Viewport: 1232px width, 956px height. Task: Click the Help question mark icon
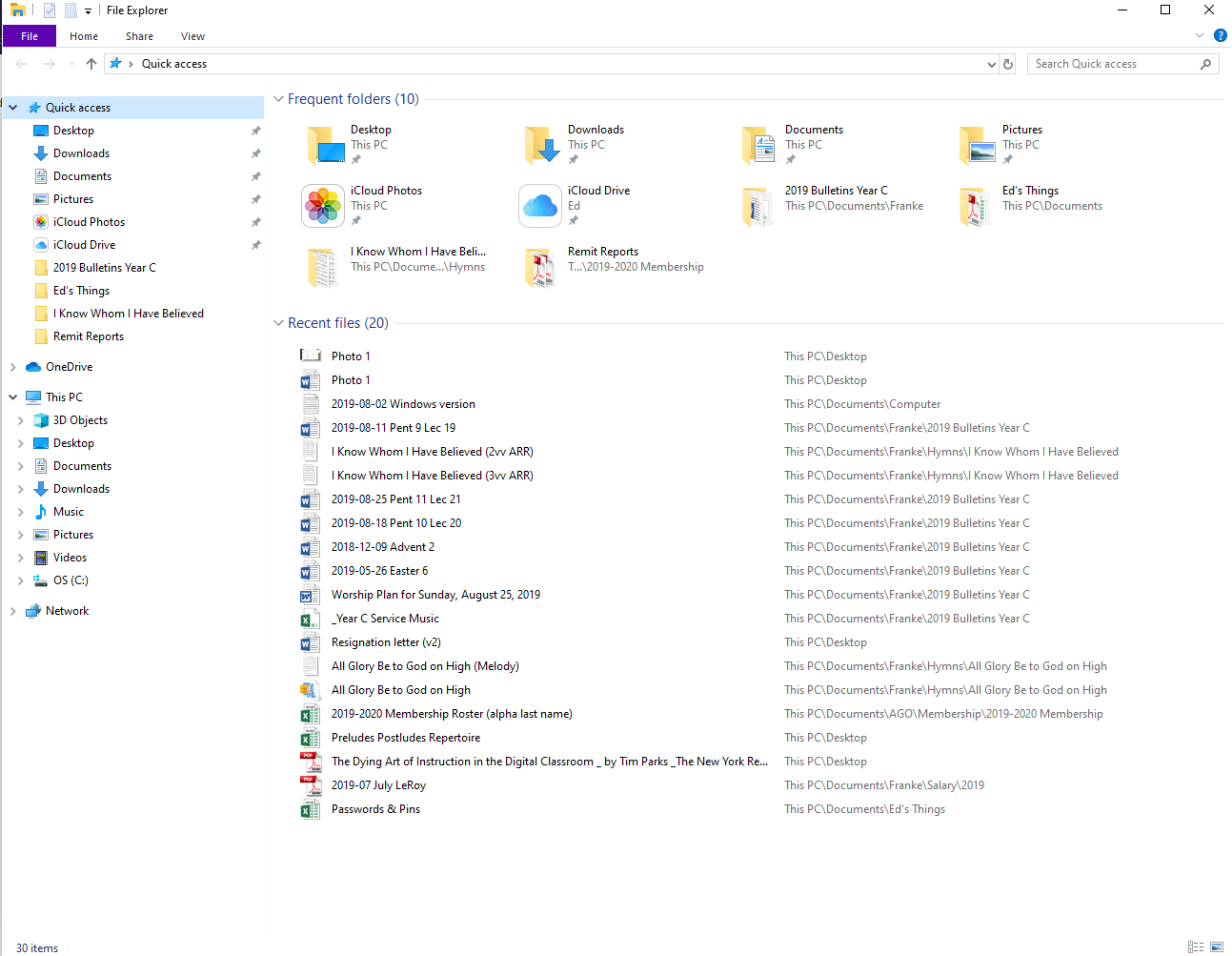coord(1220,35)
